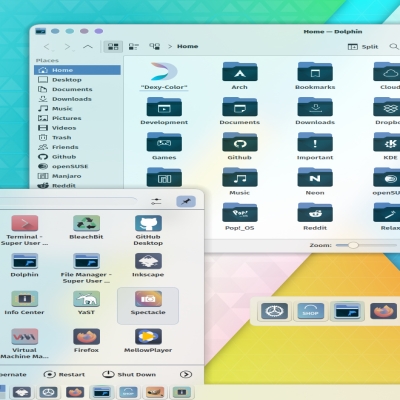Switch Dolphin to icons view mode
The height and width of the screenshot is (400, 400).
click(x=113, y=46)
